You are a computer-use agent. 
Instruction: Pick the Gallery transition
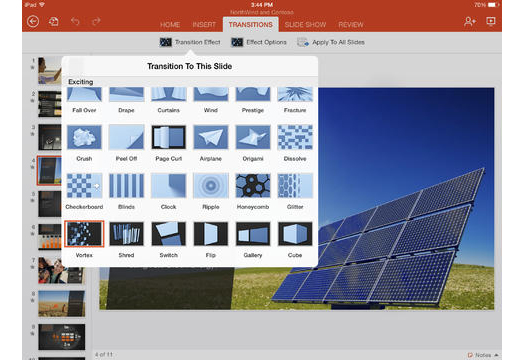[253, 240]
